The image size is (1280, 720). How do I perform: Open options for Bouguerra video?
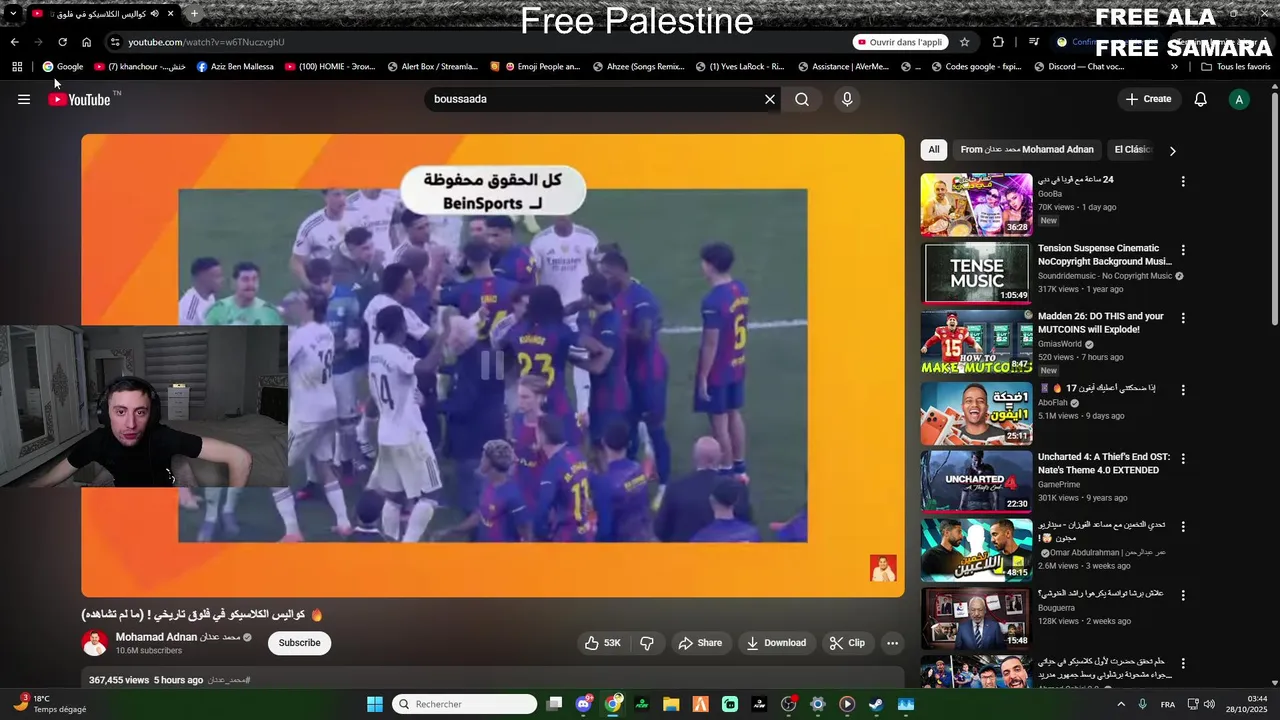coord(1183,595)
